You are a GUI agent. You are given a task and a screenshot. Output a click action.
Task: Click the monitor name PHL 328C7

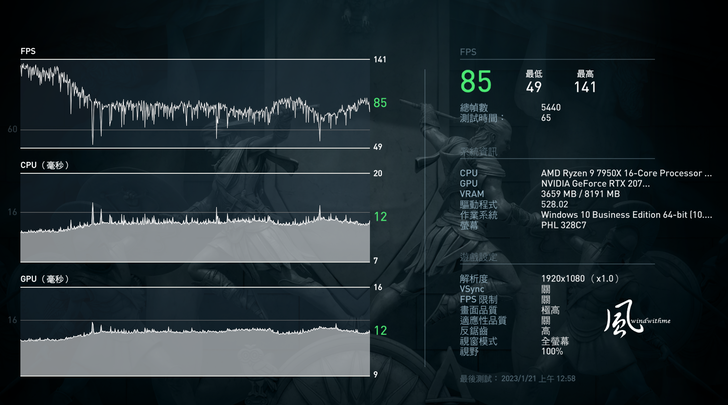(564, 225)
